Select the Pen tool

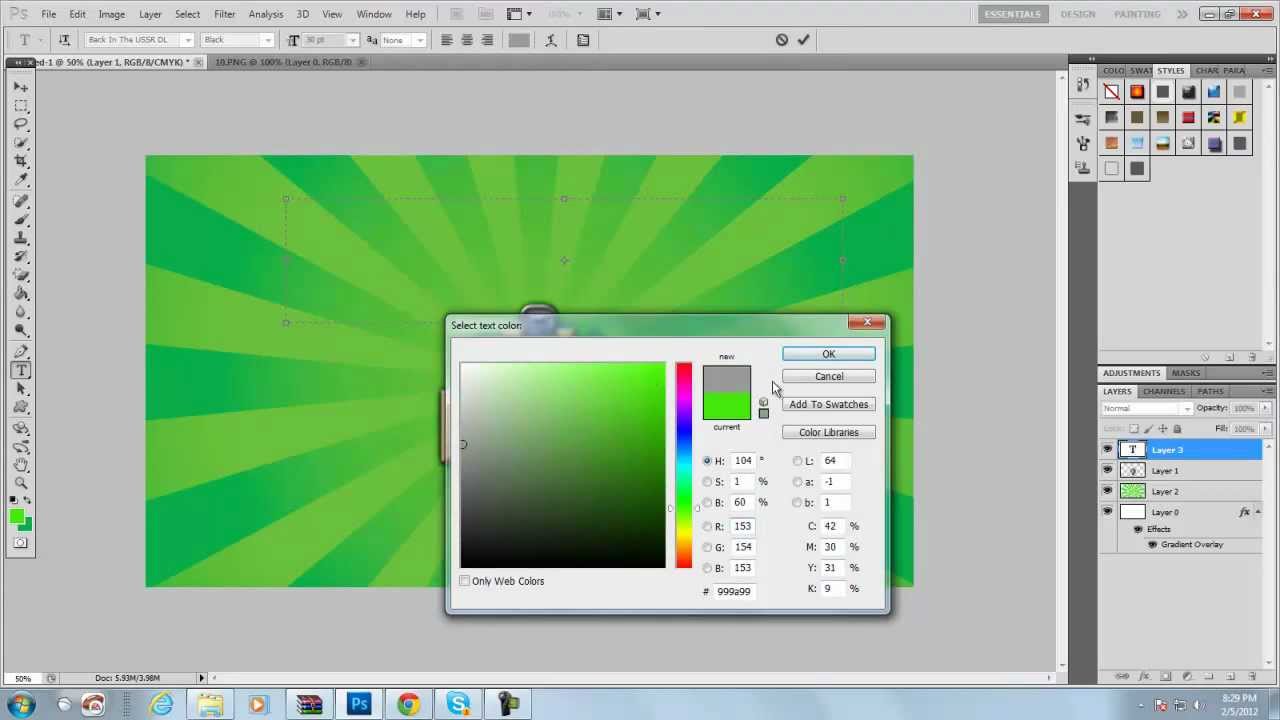[21, 351]
